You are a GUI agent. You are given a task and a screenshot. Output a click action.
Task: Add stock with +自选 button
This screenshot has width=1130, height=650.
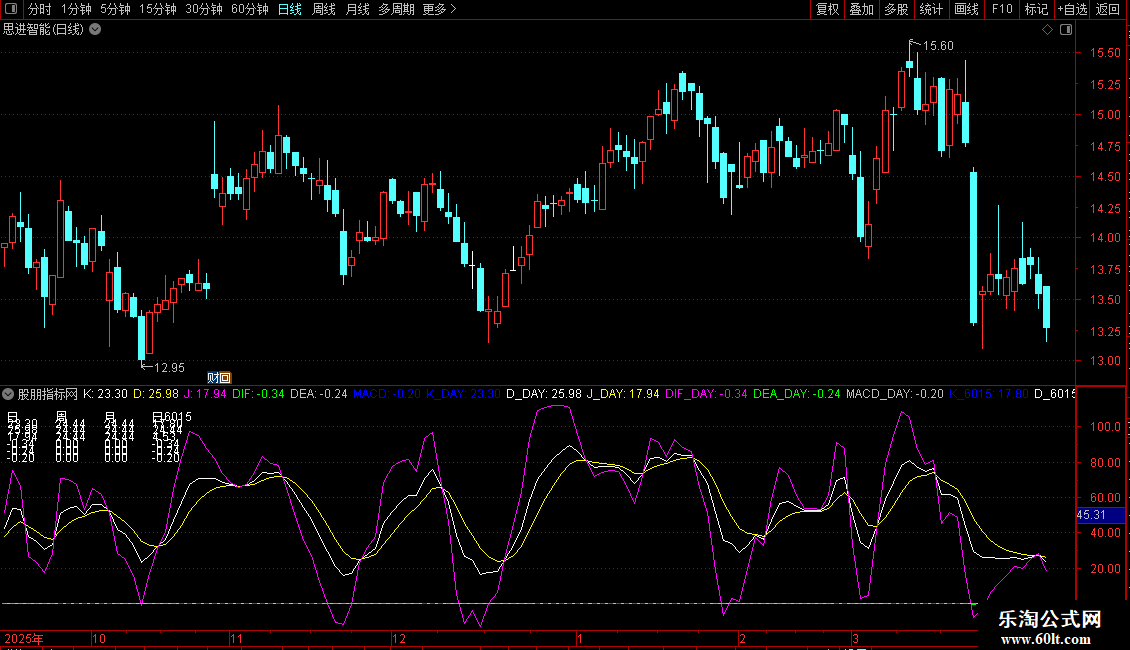(x=1072, y=9)
